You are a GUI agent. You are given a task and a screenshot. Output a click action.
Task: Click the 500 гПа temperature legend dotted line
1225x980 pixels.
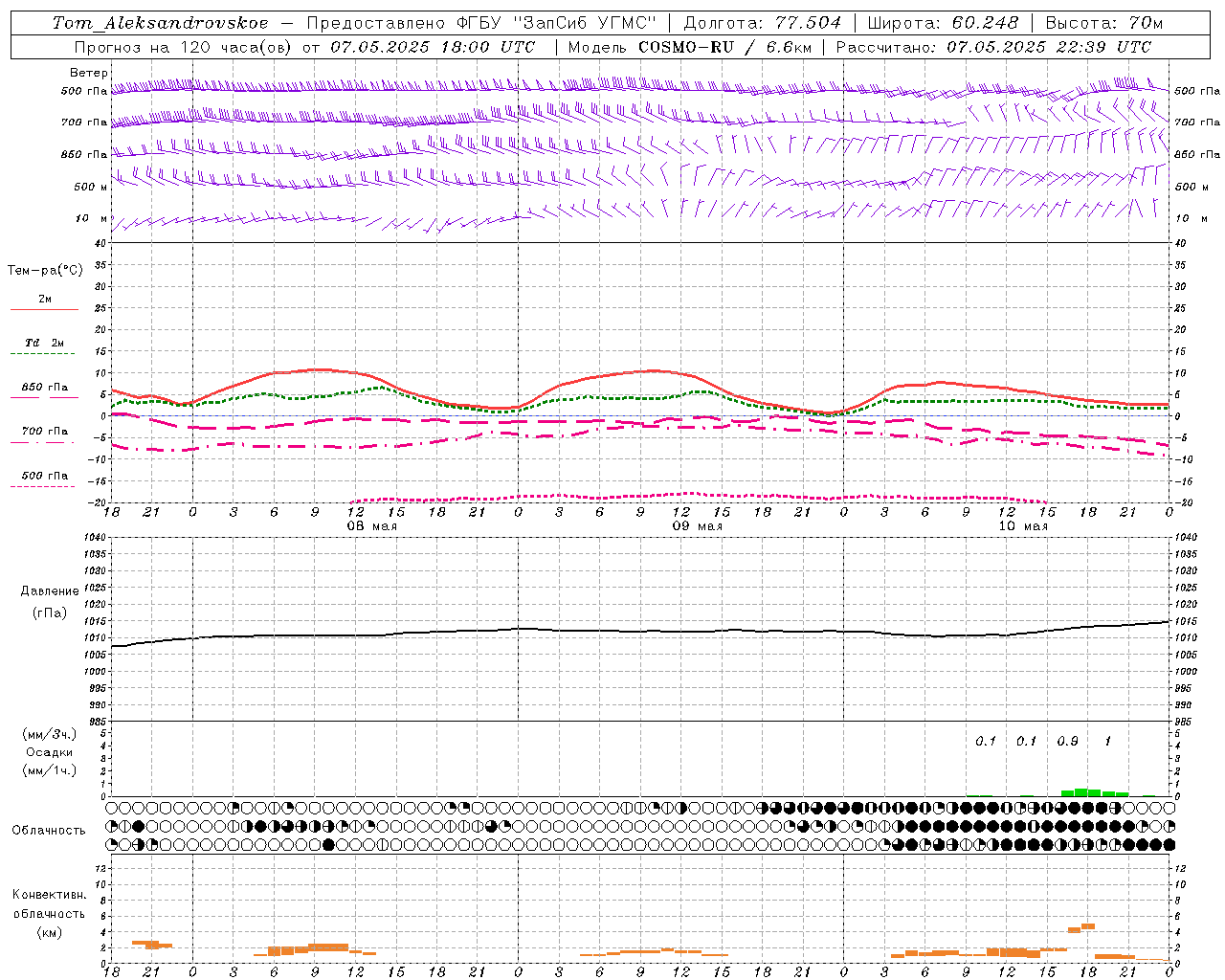(x=42, y=487)
